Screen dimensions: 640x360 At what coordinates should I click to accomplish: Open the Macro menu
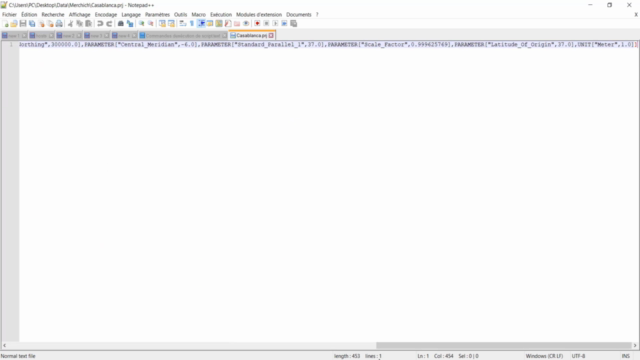[x=198, y=15]
